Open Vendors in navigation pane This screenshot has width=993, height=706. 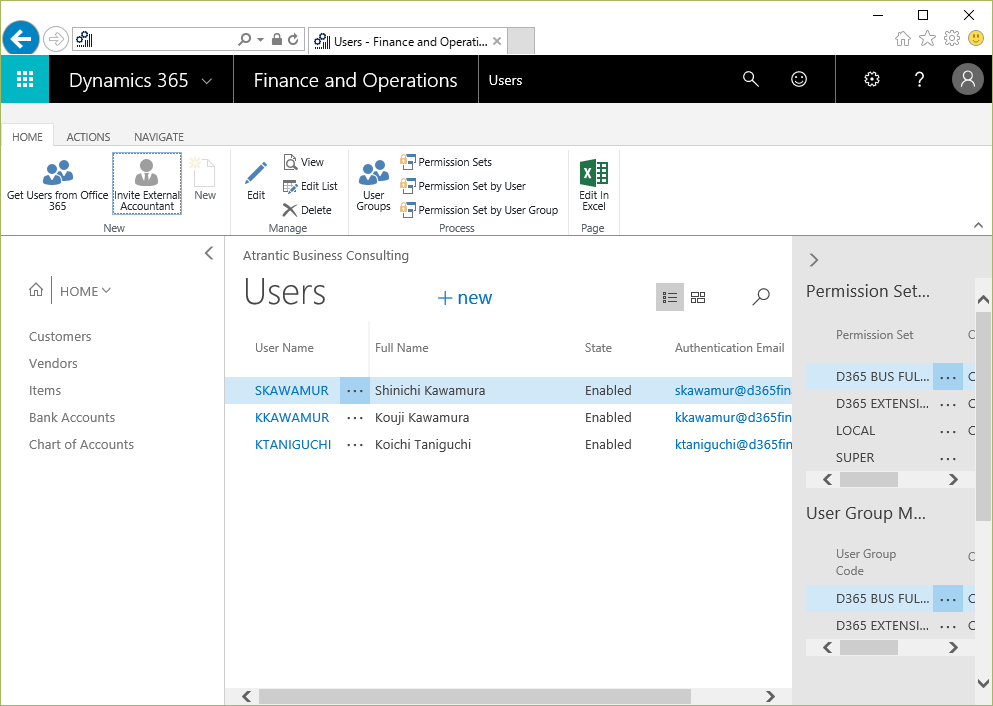tap(53, 363)
